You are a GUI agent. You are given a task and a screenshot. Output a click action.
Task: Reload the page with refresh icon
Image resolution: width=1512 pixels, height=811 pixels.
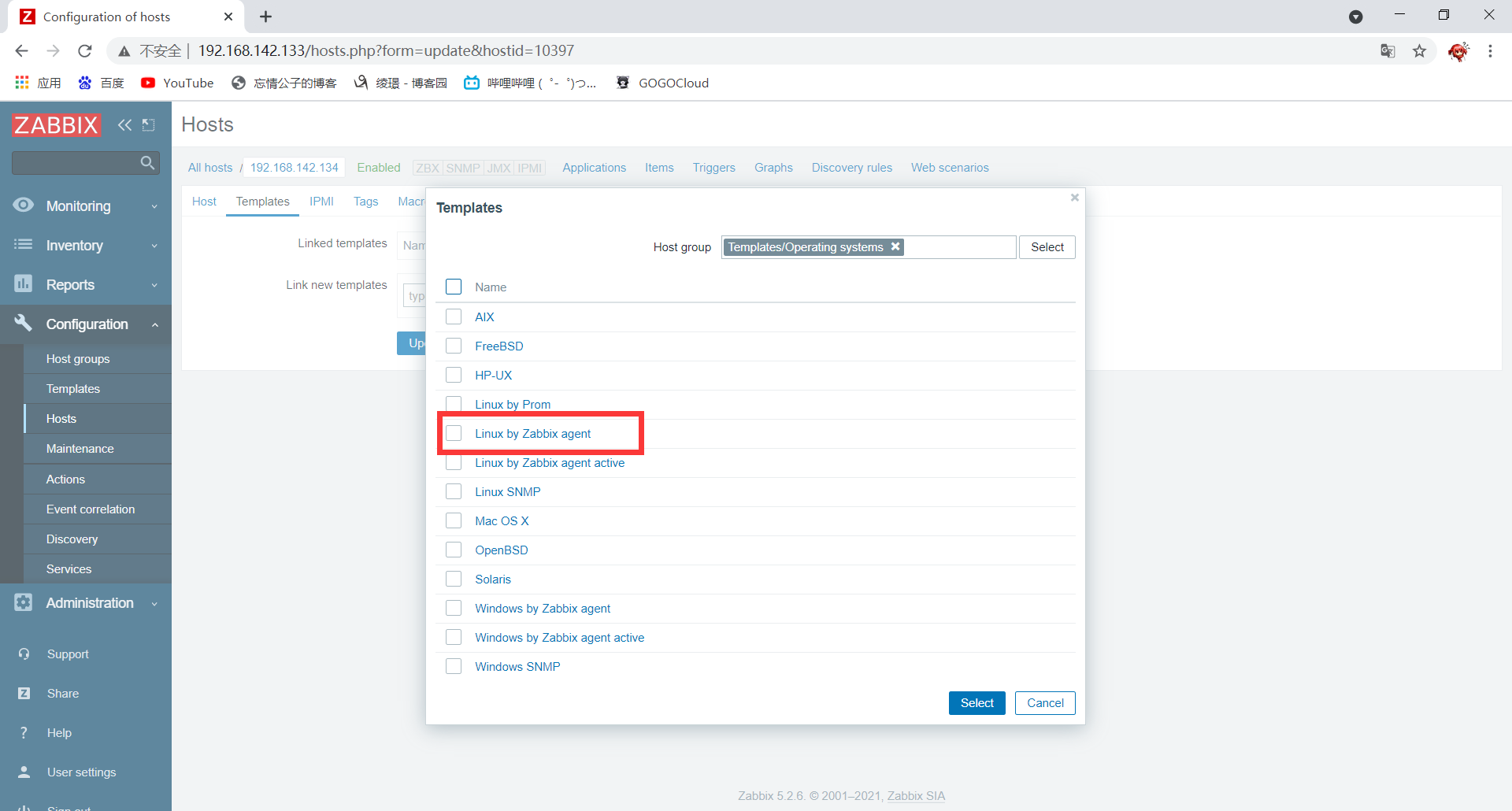(x=85, y=51)
